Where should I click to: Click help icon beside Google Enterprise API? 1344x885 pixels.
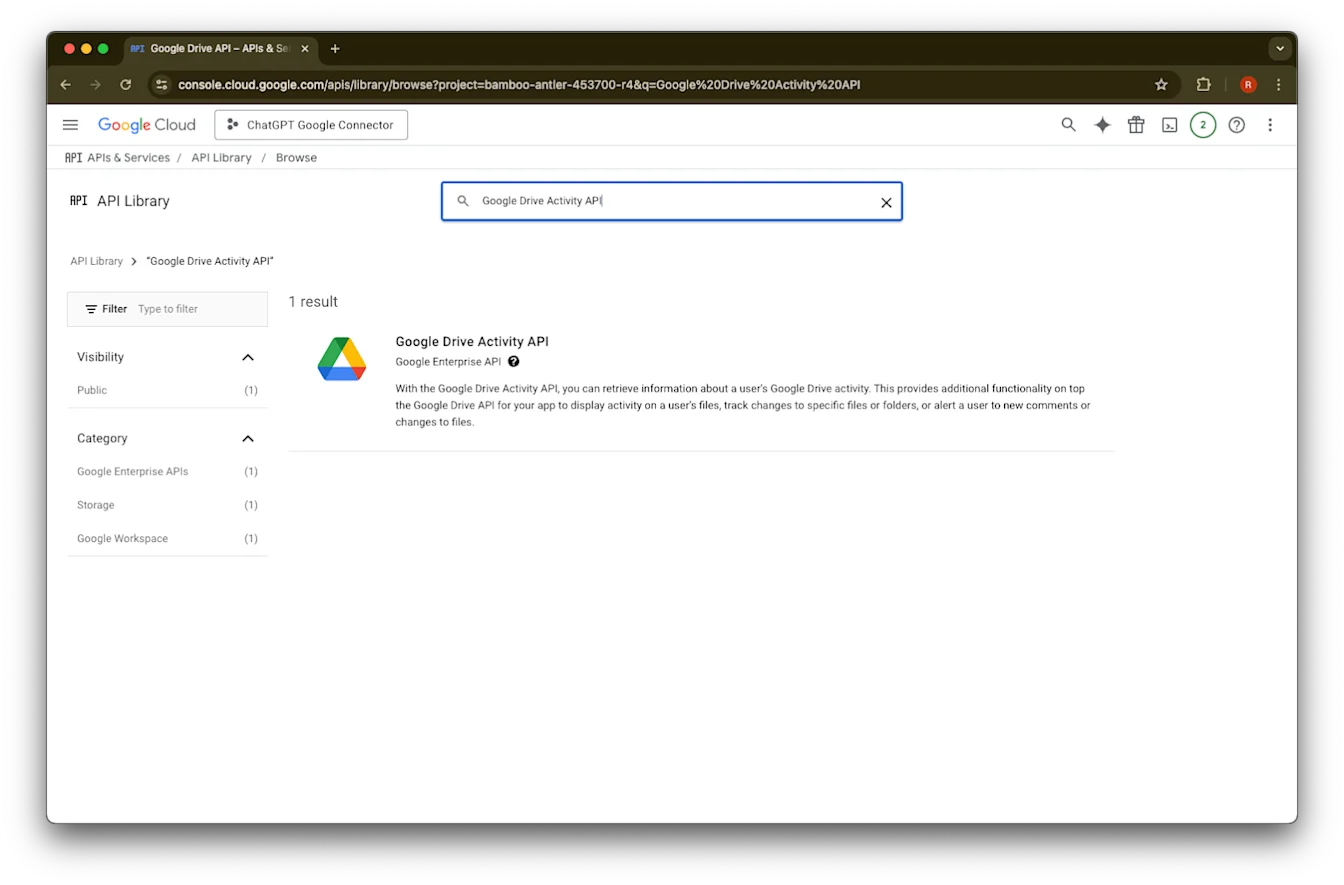coord(514,362)
